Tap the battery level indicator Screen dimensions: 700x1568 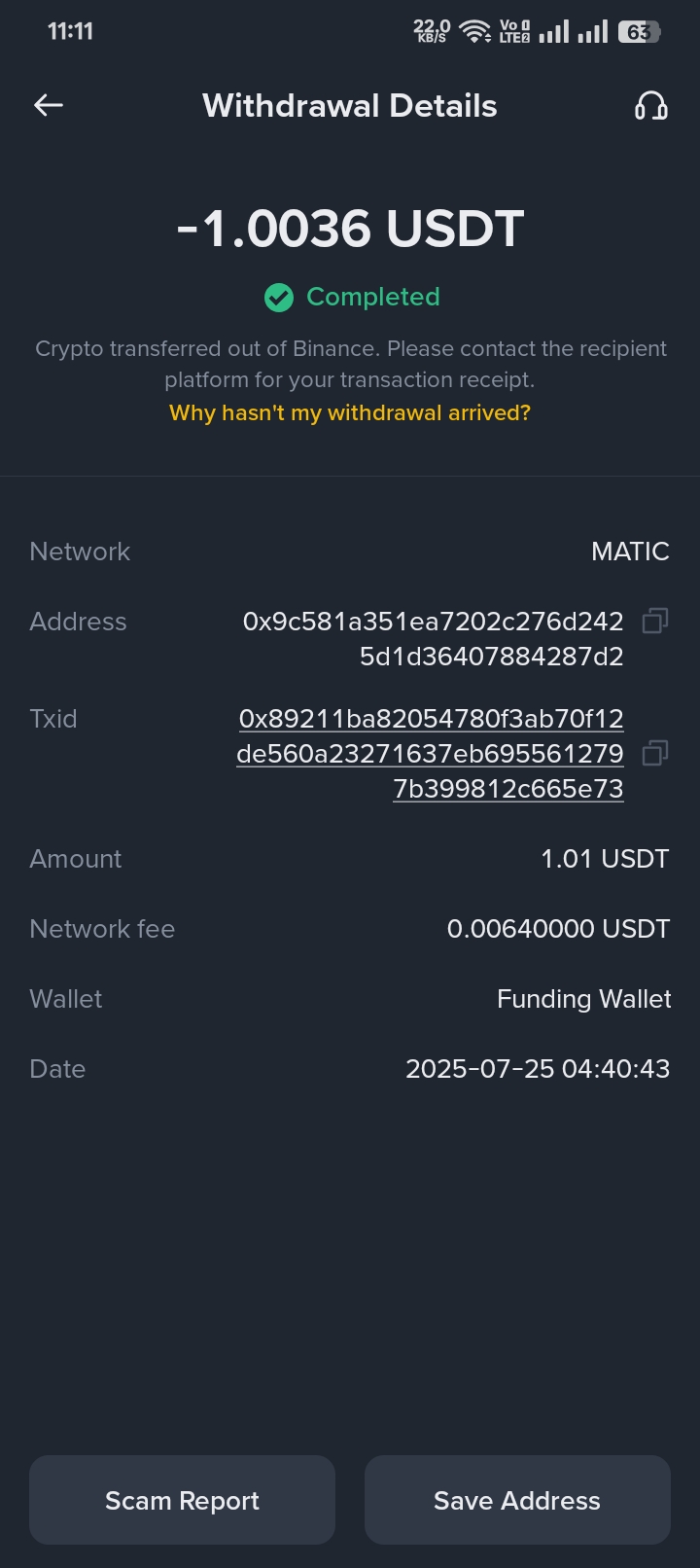pyautogui.click(x=639, y=31)
